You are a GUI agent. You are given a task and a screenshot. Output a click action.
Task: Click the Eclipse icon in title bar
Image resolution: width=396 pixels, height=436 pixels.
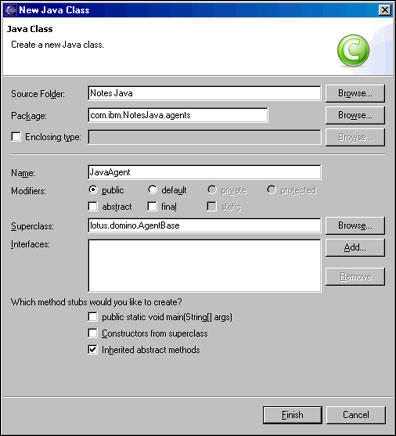(x=11, y=10)
